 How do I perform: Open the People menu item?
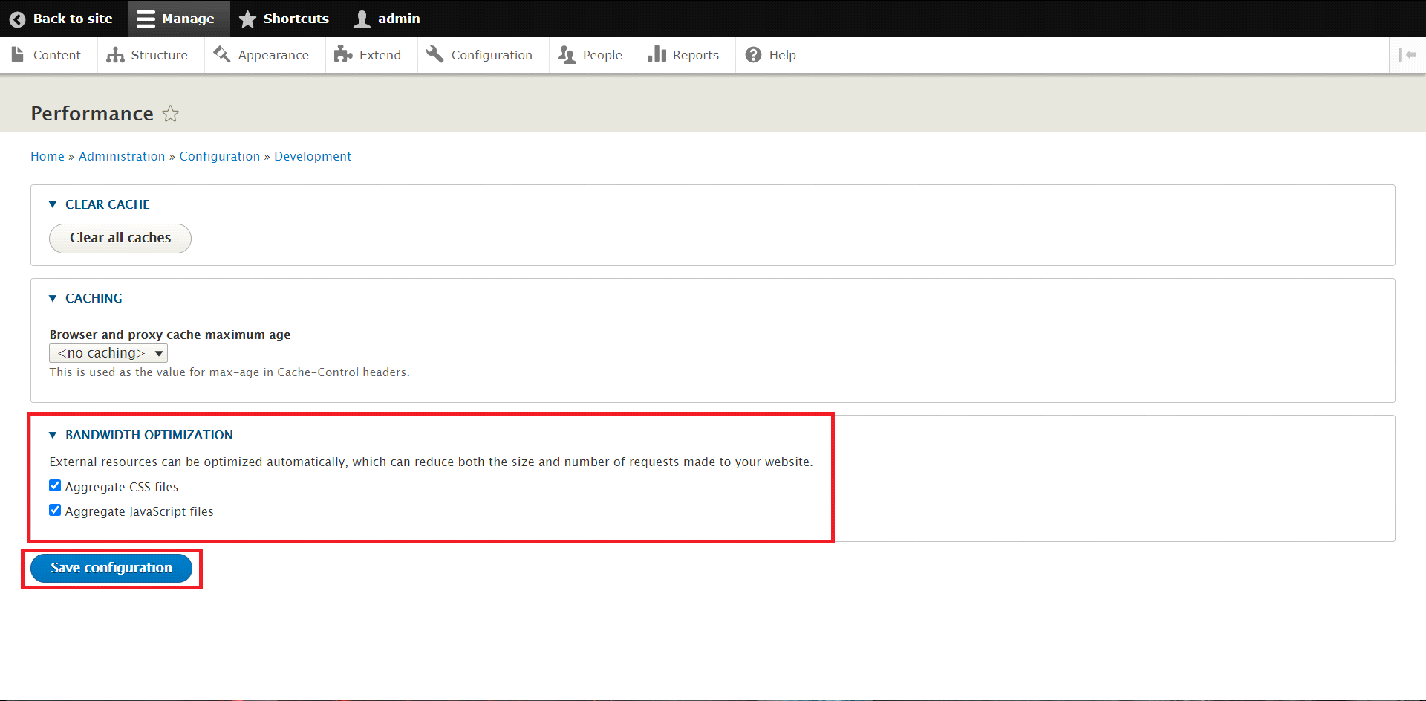click(591, 55)
